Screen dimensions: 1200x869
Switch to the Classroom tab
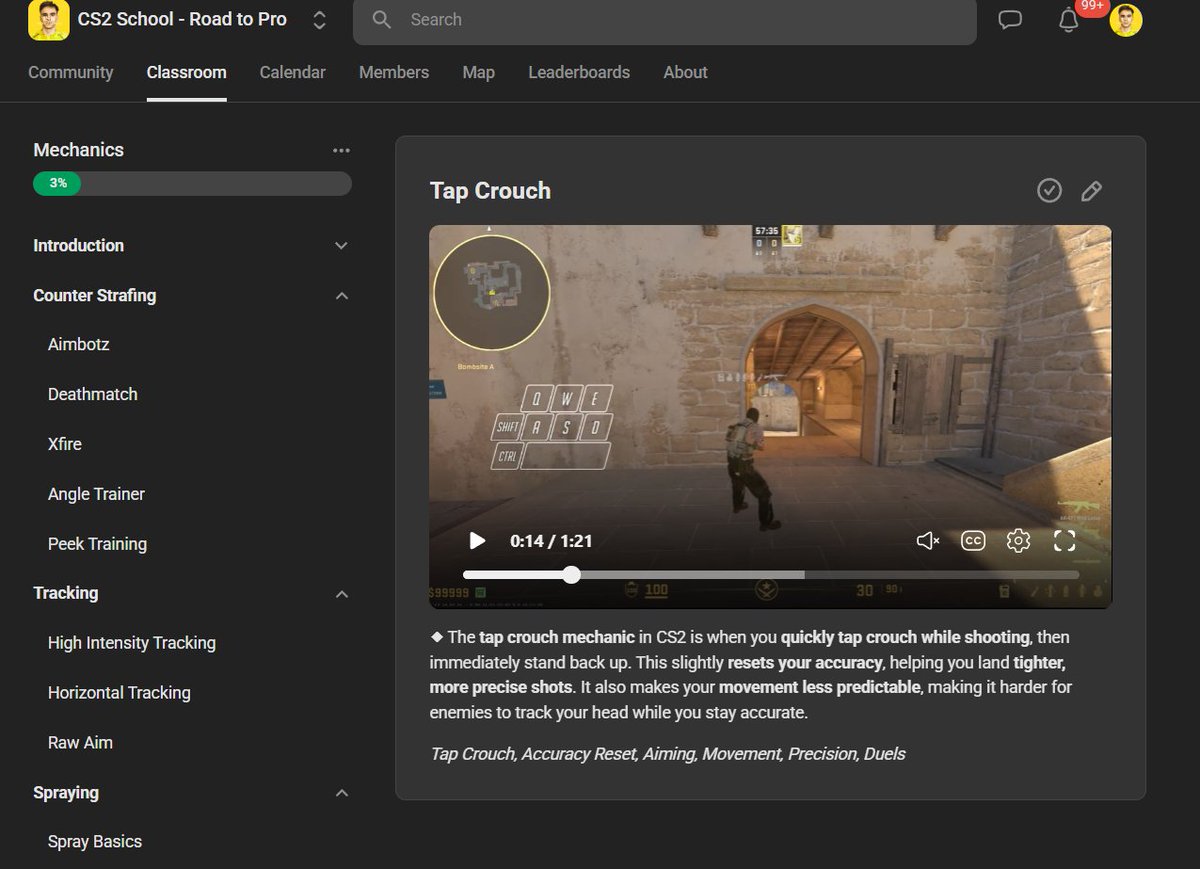(186, 72)
